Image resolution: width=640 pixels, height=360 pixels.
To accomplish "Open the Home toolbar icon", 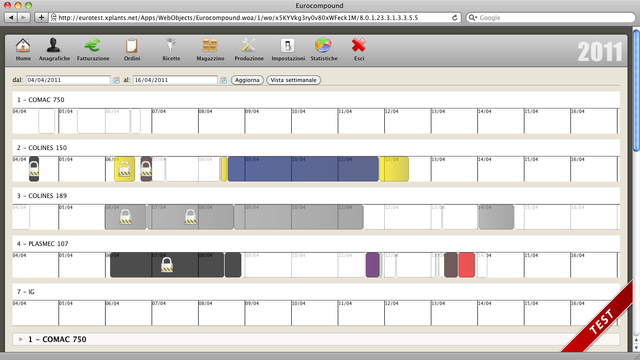I will point(23,45).
